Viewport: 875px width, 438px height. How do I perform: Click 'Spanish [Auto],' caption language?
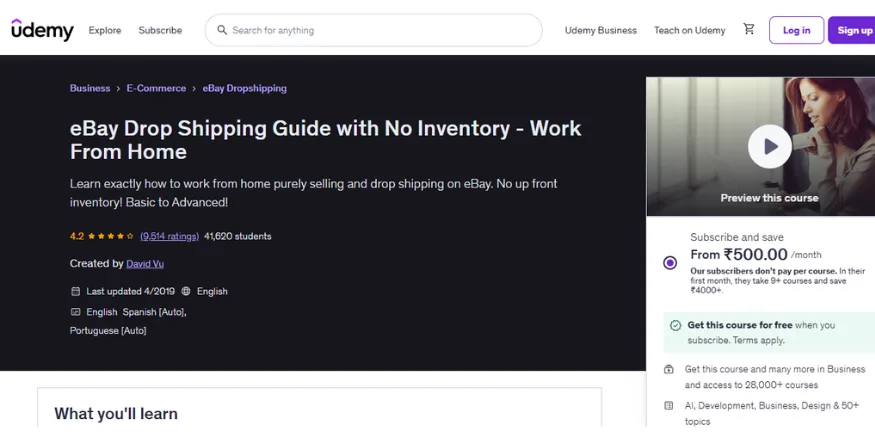point(155,312)
